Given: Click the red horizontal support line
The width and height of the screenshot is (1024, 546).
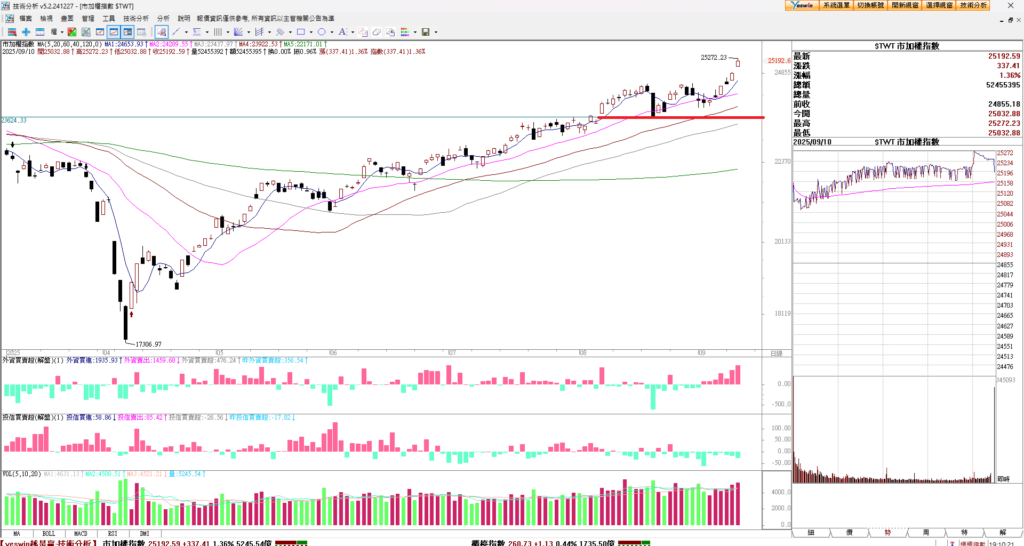Looking at the screenshot, I should (x=680, y=117).
